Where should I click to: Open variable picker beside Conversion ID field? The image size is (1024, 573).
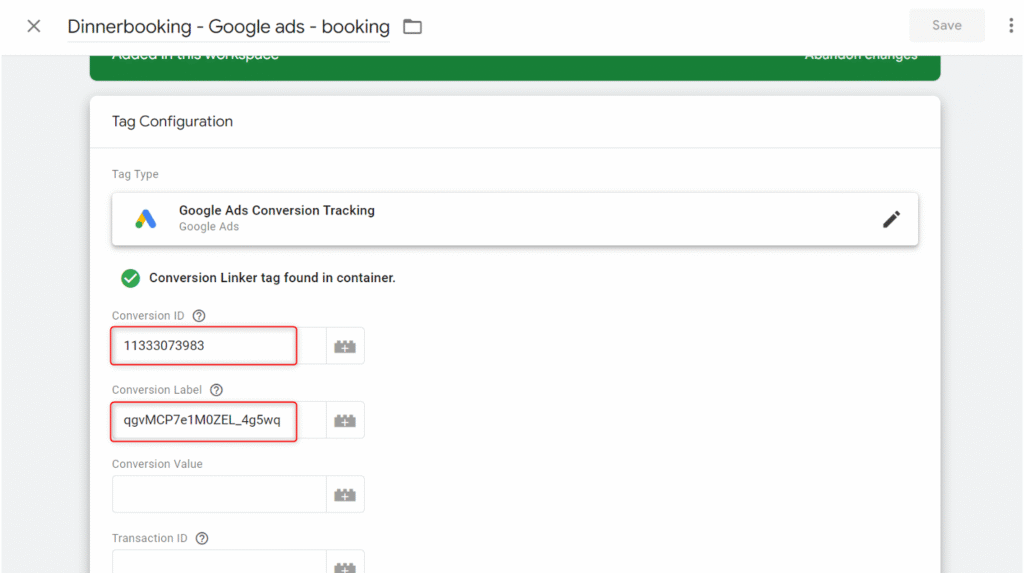345,346
